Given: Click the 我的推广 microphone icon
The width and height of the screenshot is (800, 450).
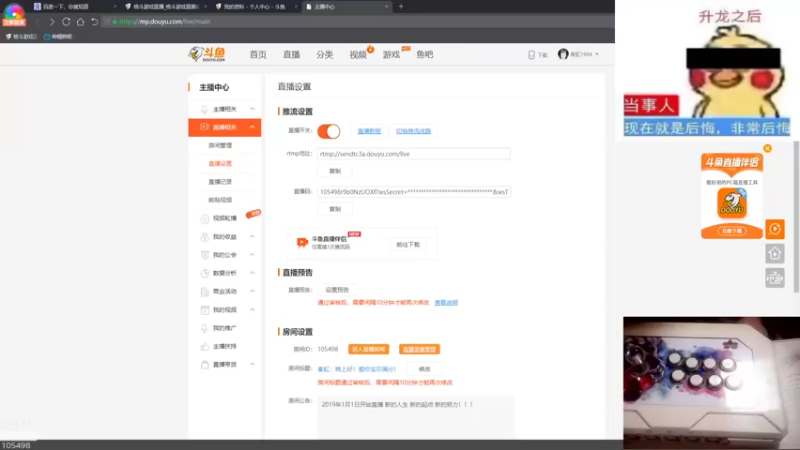Looking at the screenshot, I should coord(205,328).
